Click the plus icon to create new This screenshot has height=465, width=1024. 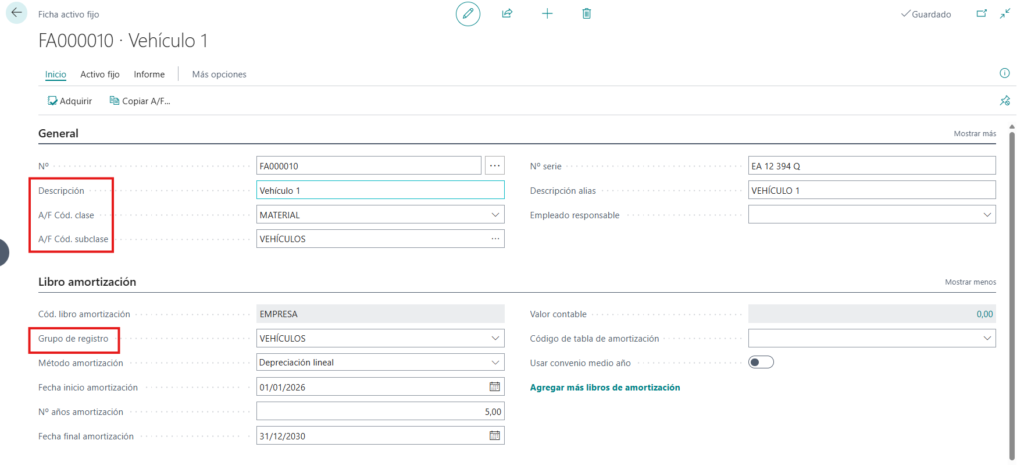pyautogui.click(x=547, y=14)
